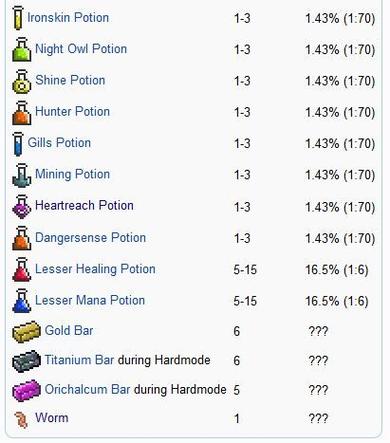Open the Orichalcum Bar link

pos(87,389)
